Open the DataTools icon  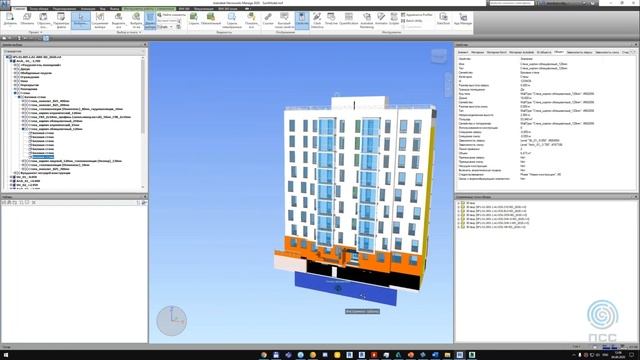[x=443, y=19]
